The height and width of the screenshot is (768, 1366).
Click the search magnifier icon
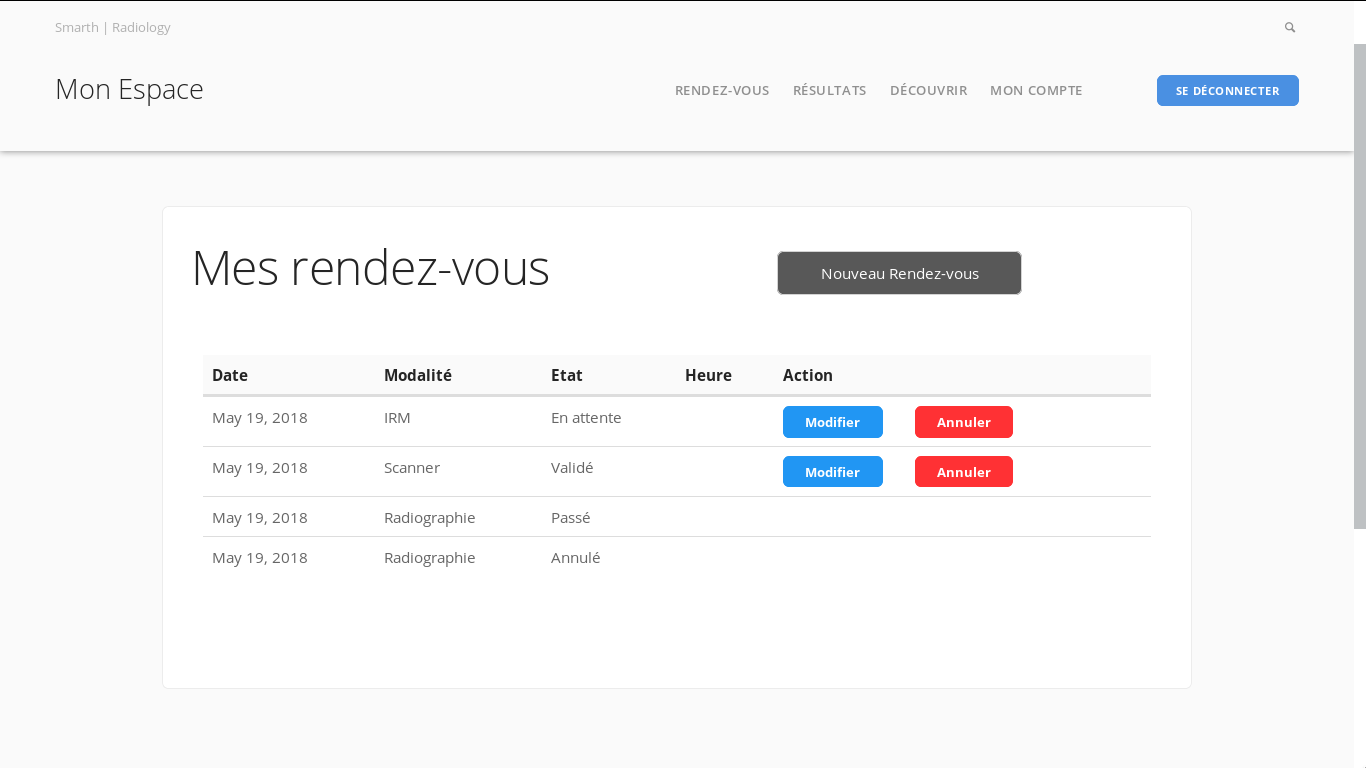tap(1290, 28)
